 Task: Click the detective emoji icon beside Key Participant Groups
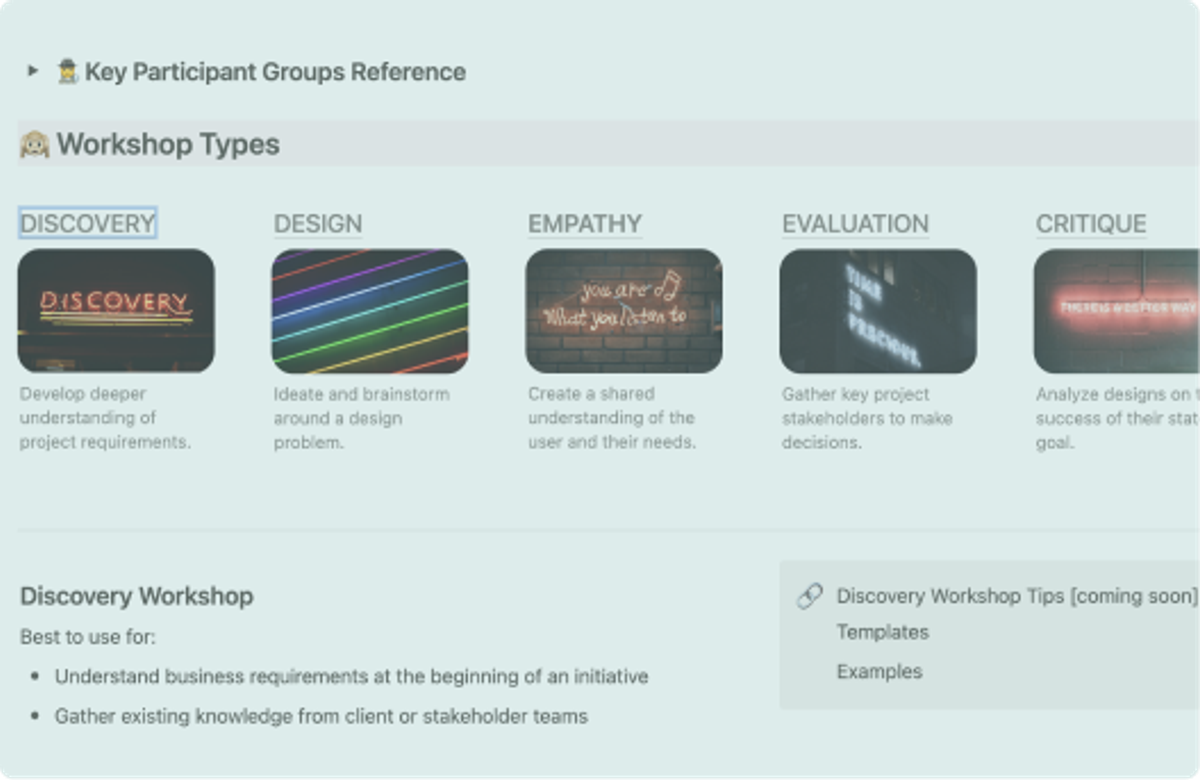pos(68,72)
